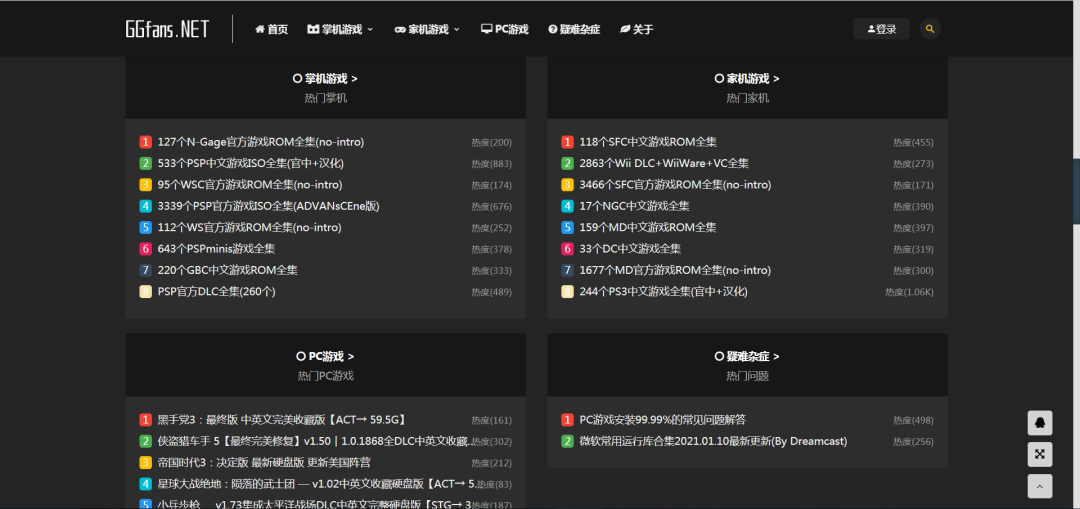Expand the 掌机游戏 dropdown in the navbar
Image resolution: width=1080 pixels, height=509 pixels.
[340, 29]
